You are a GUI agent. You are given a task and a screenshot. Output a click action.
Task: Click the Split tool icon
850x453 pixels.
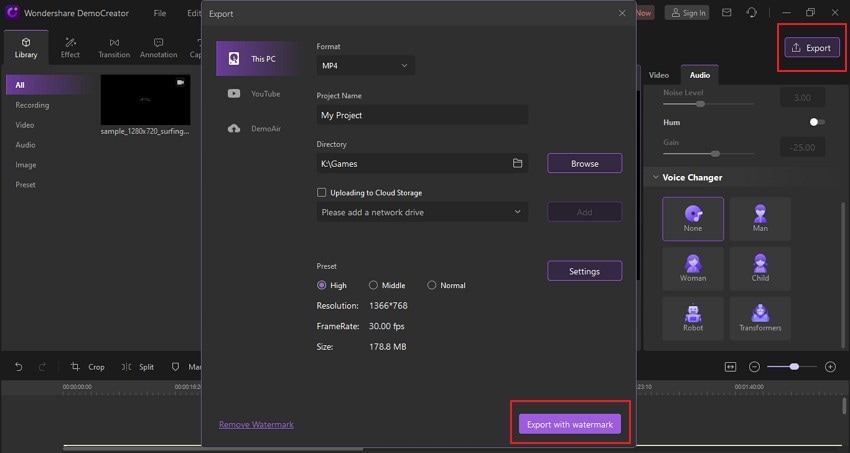tap(126, 367)
